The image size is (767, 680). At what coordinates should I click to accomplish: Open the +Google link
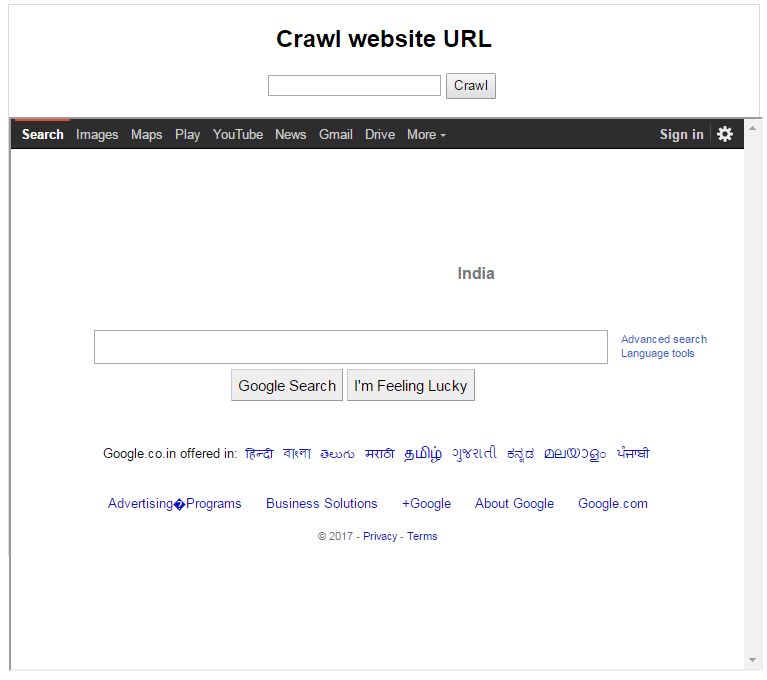427,503
